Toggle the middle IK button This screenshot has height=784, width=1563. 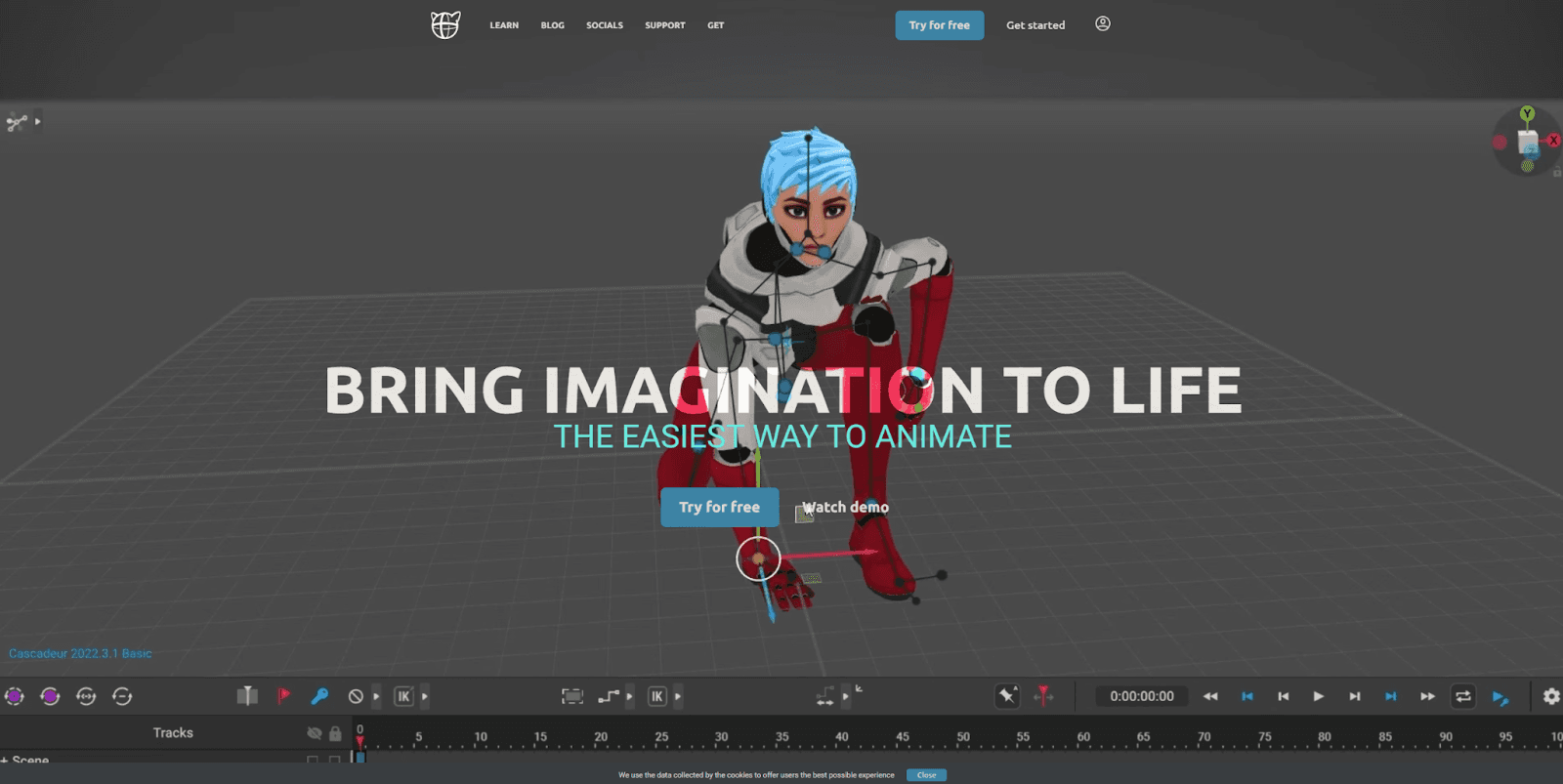(656, 696)
